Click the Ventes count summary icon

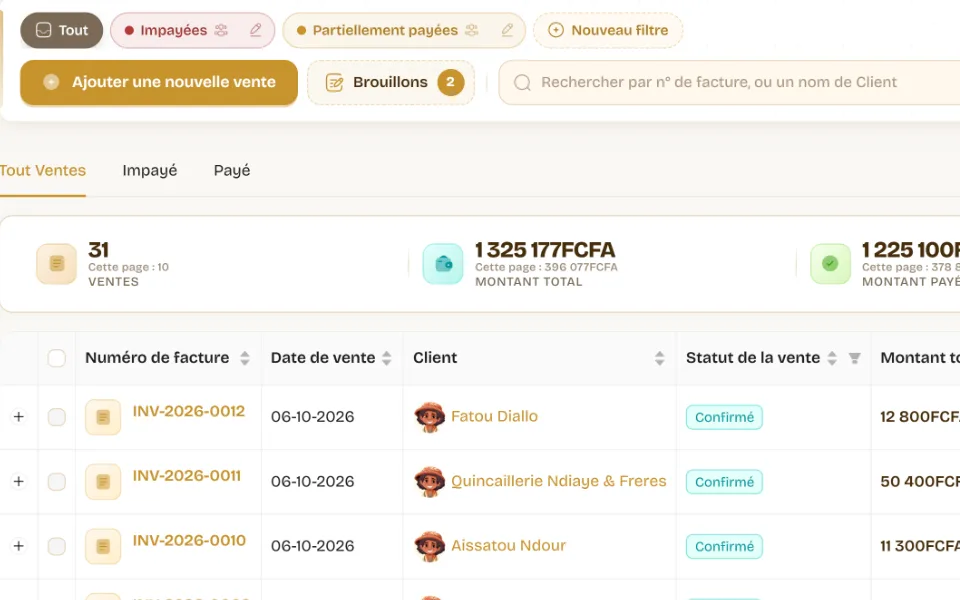(56, 264)
